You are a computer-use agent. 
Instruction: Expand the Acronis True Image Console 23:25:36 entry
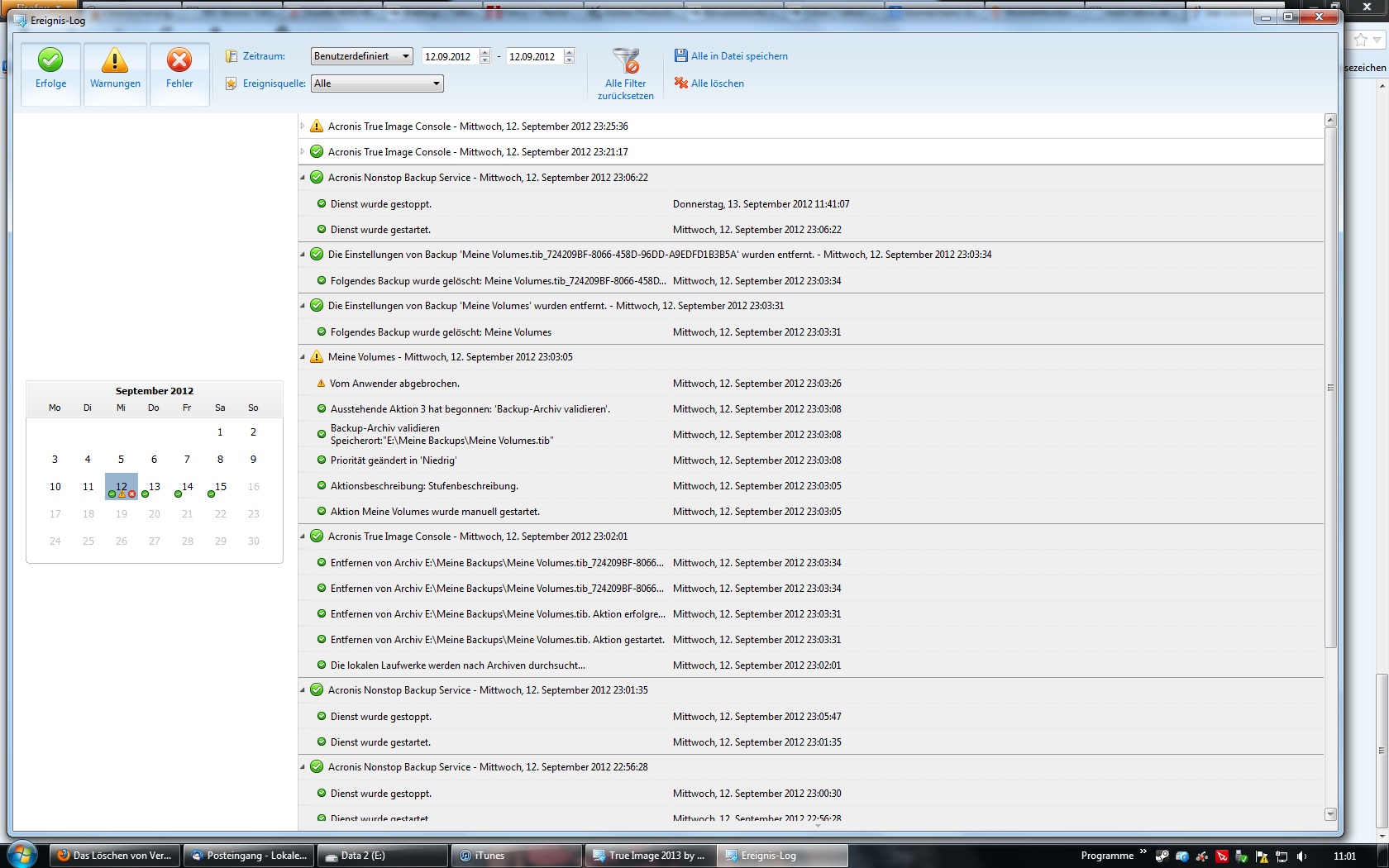(x=303, y=126)
